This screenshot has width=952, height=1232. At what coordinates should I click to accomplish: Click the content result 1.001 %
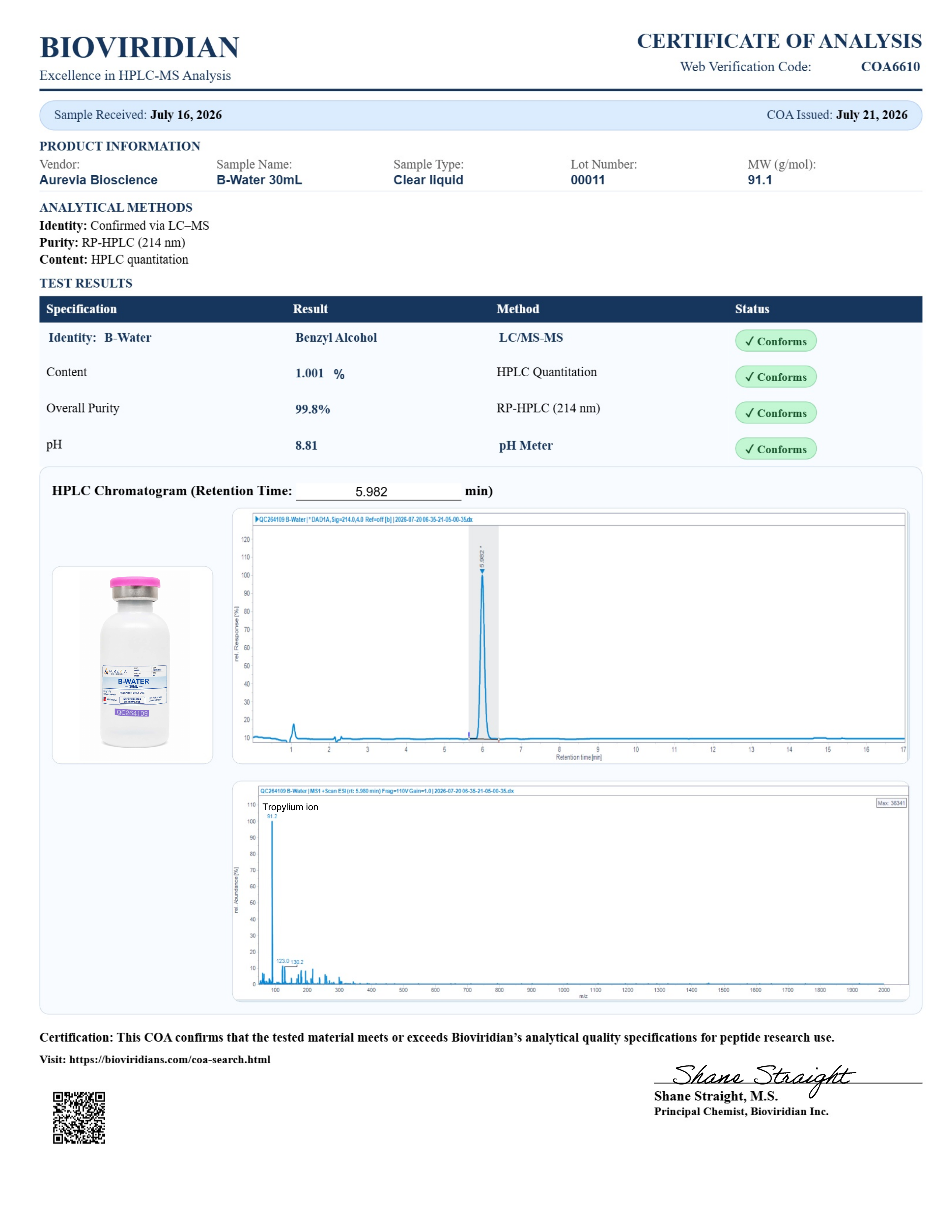(x=320, y=373)
